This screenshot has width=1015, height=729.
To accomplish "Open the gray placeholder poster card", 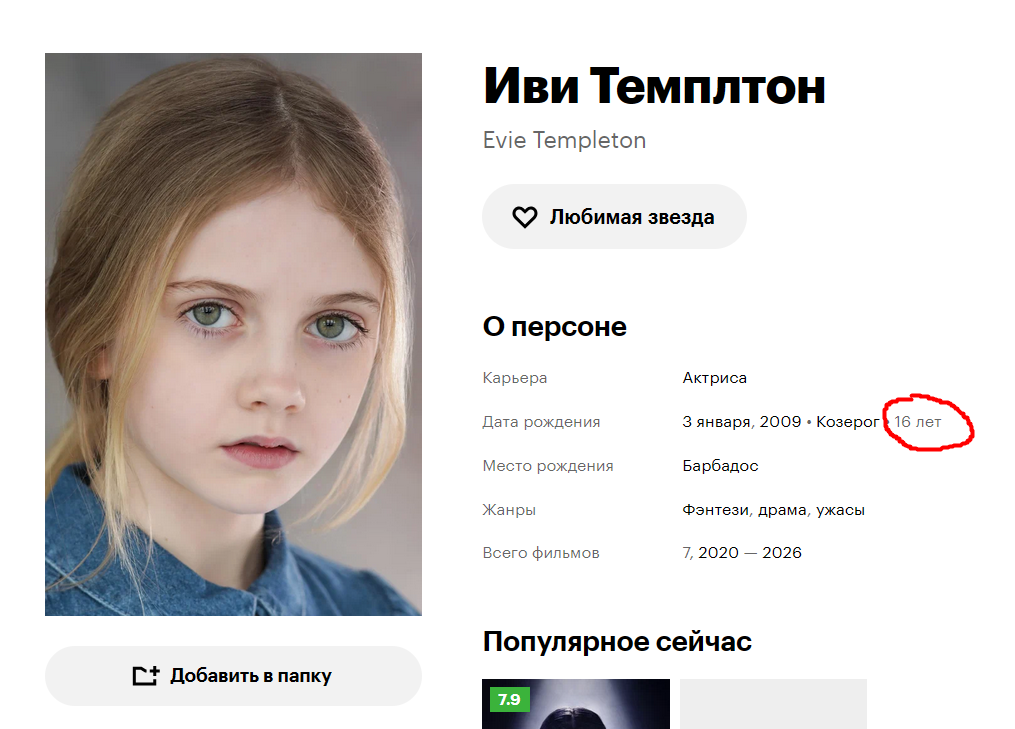I will pyautogui.click(x=773, y=704).
